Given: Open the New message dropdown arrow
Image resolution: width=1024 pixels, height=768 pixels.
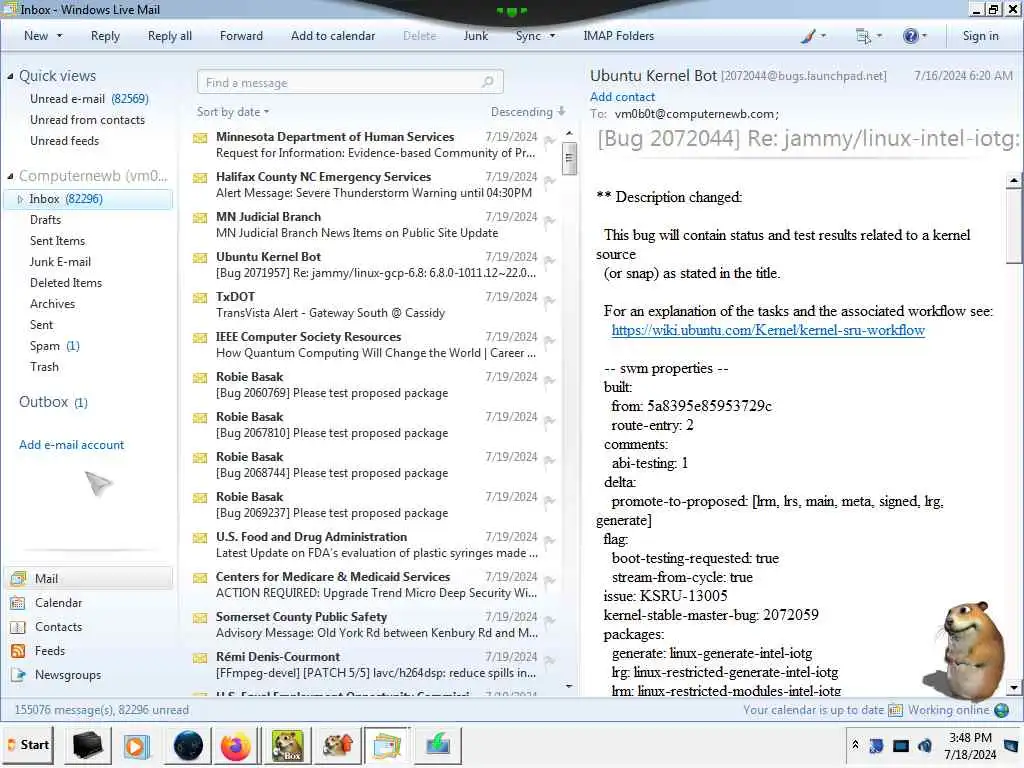Looking at the screenshot, I should 59,36.
